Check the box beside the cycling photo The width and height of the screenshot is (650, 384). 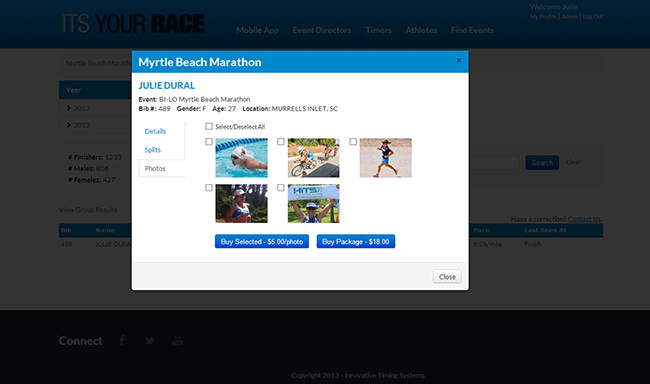click(281, 142)
